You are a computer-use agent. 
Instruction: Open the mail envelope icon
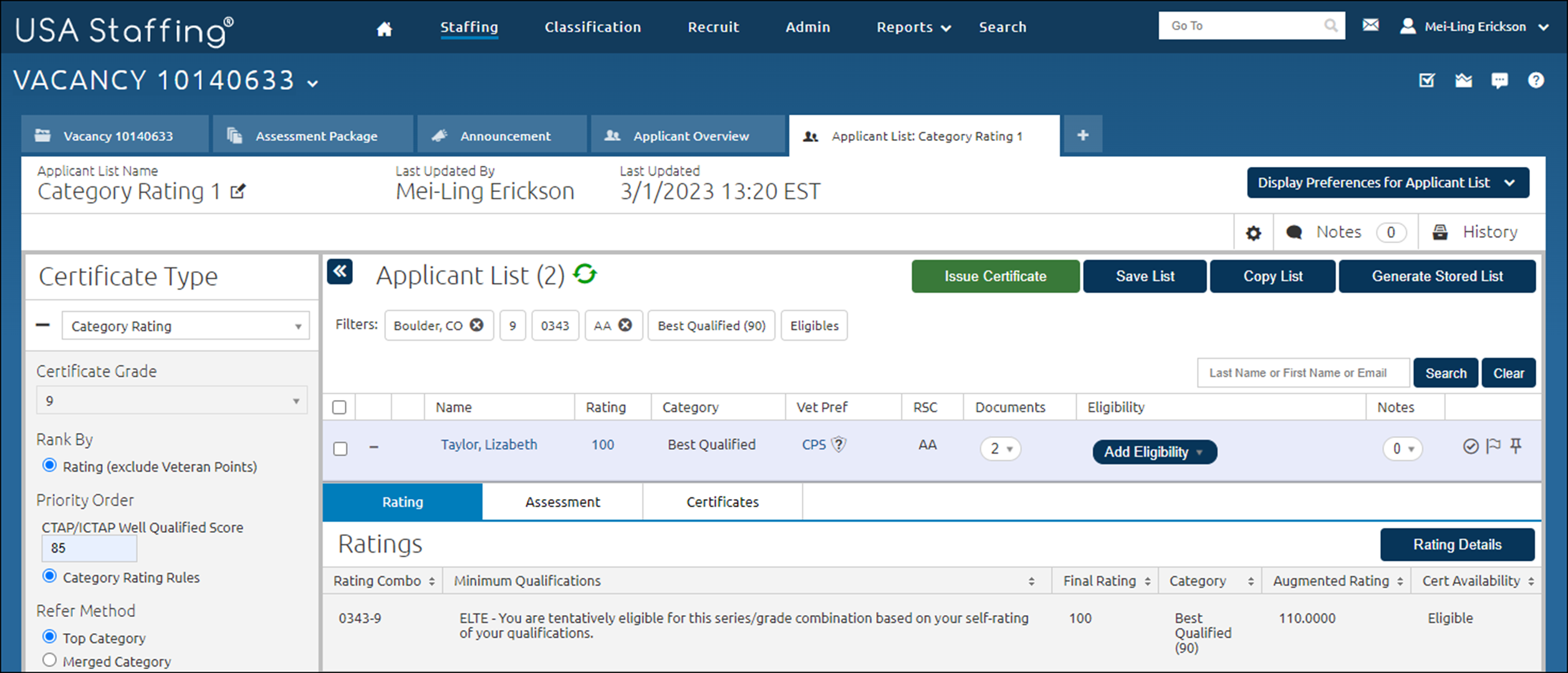[1370, 26]
